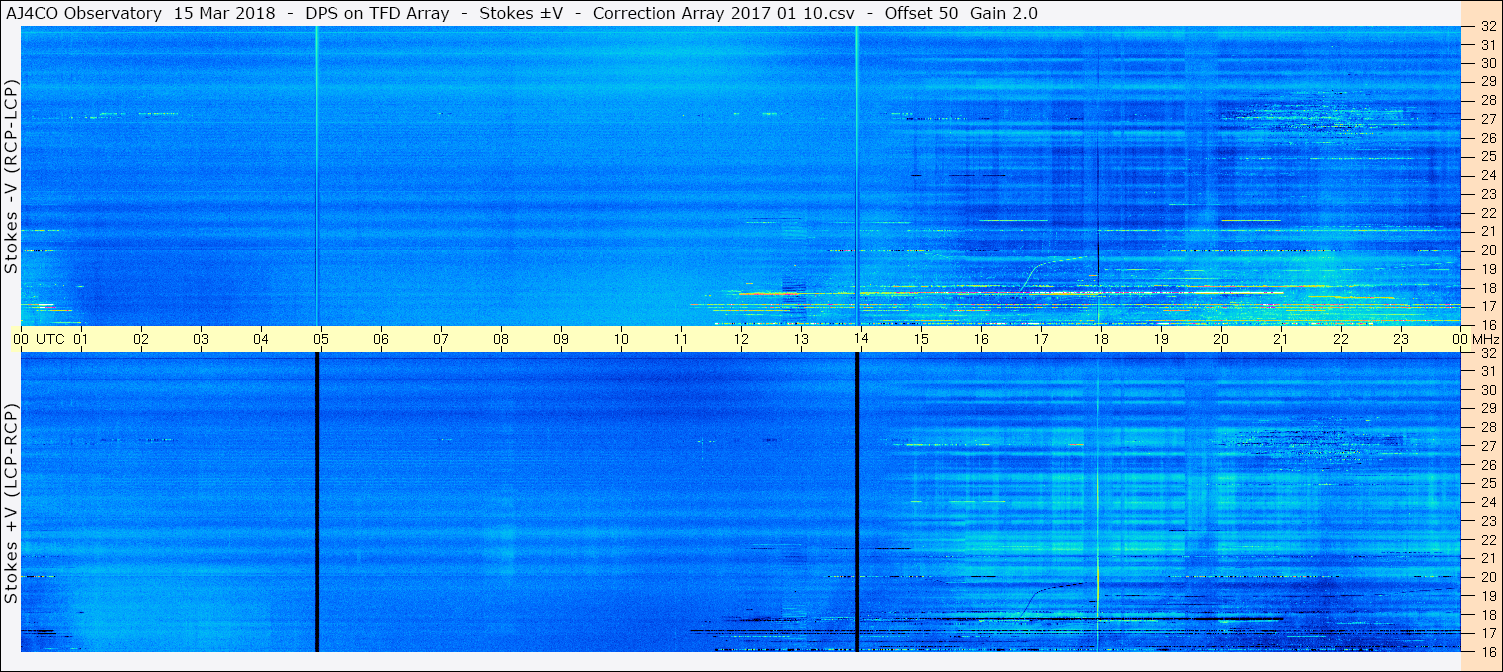This screenshot has height=672, width=1503.
Task: Select hour 09 on the UTC time axis
Action: [x=560, y=339]
